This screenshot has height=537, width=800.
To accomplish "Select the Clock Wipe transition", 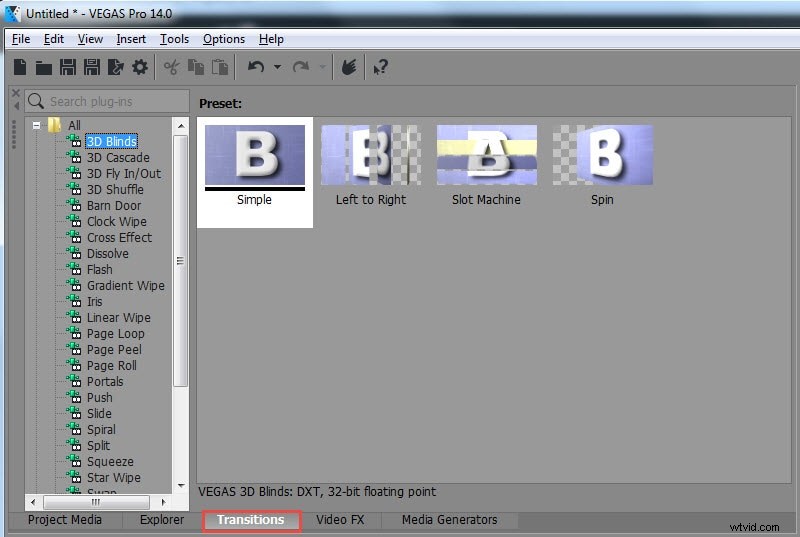I will [117, 221].
